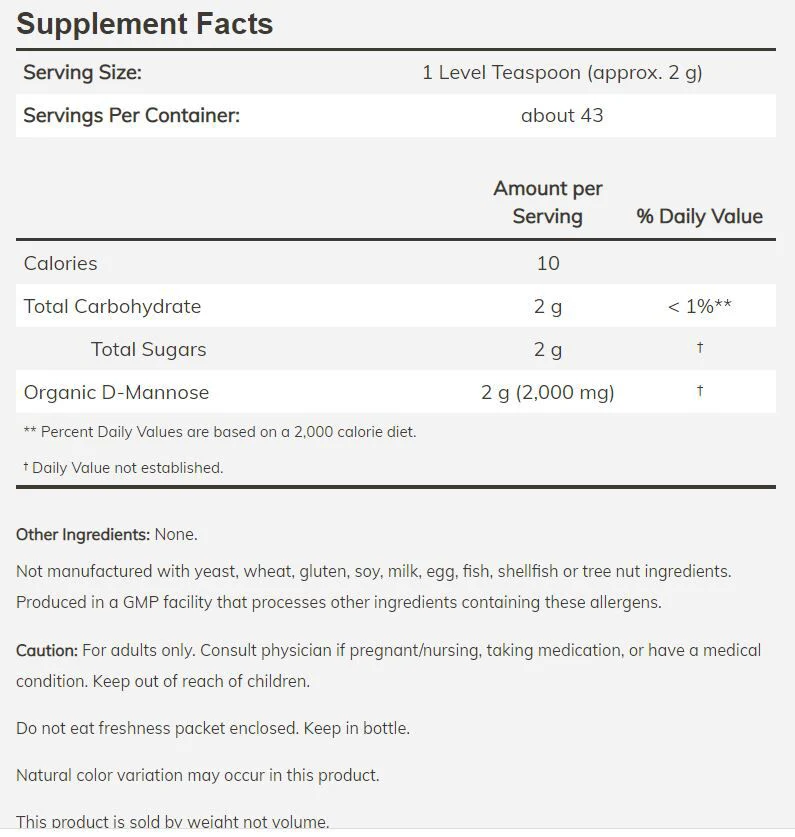
Task: Click the Percent Daily Values footnote
Action: pos(220,431)
